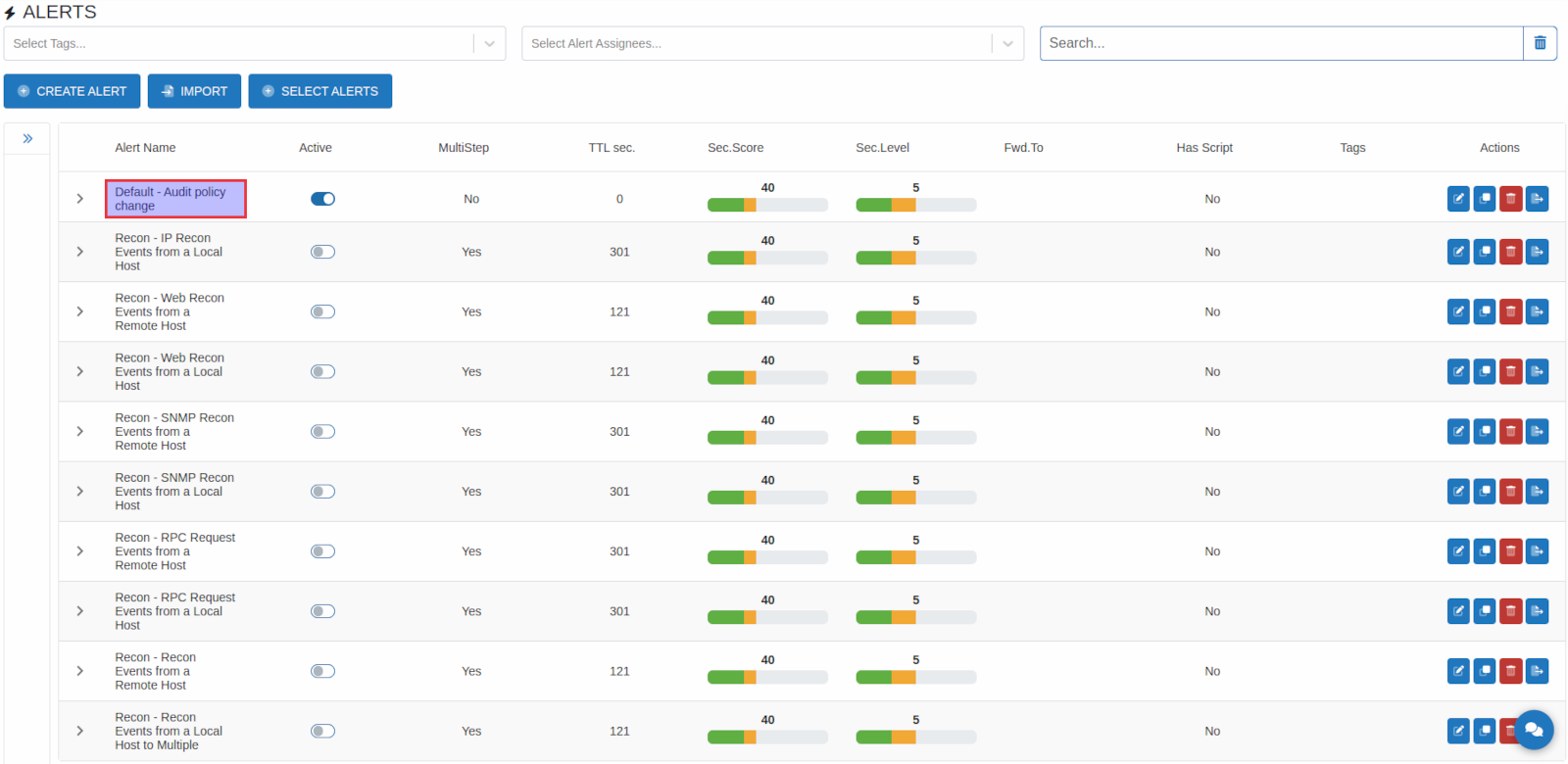Open the chat support bubble
1568x764 pixels.
coord(1534,730)
